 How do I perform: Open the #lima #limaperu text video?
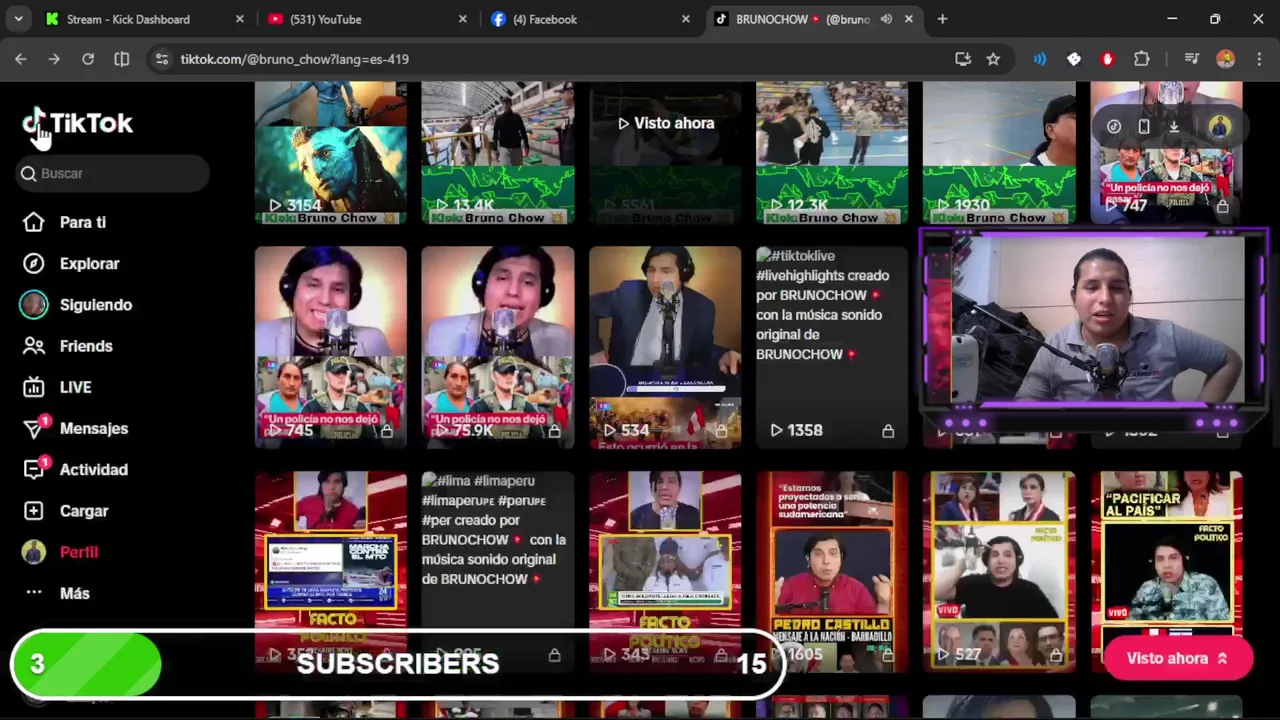tap(498, 572)
